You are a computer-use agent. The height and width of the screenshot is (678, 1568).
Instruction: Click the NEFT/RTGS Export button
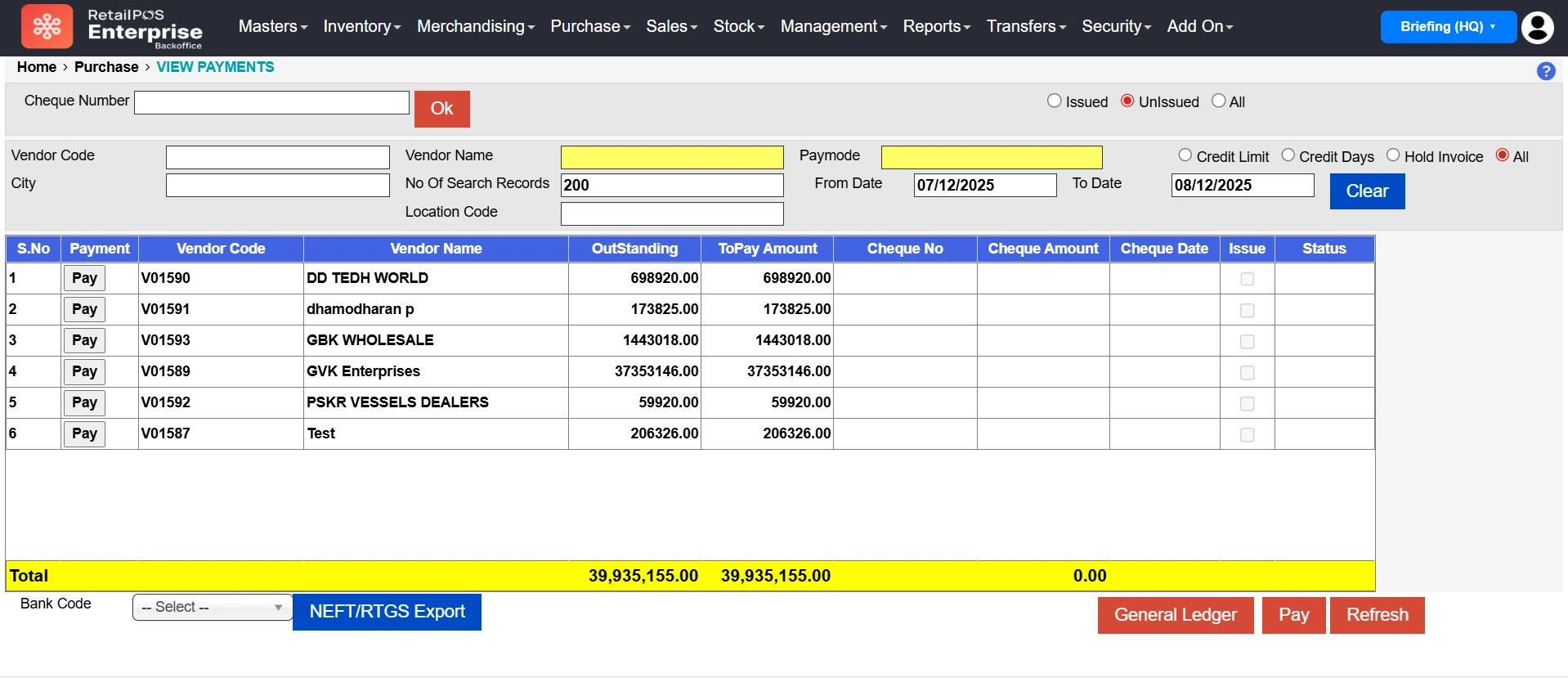[x=387, y=612]
